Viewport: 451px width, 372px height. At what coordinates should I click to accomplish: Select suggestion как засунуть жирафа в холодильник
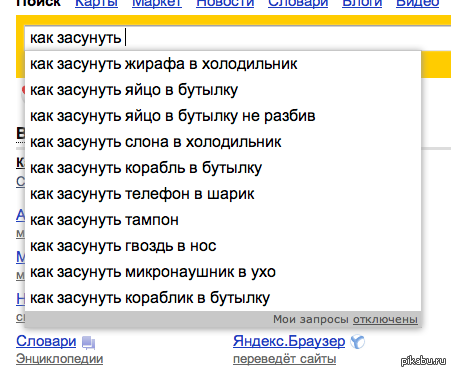[223, 64]
